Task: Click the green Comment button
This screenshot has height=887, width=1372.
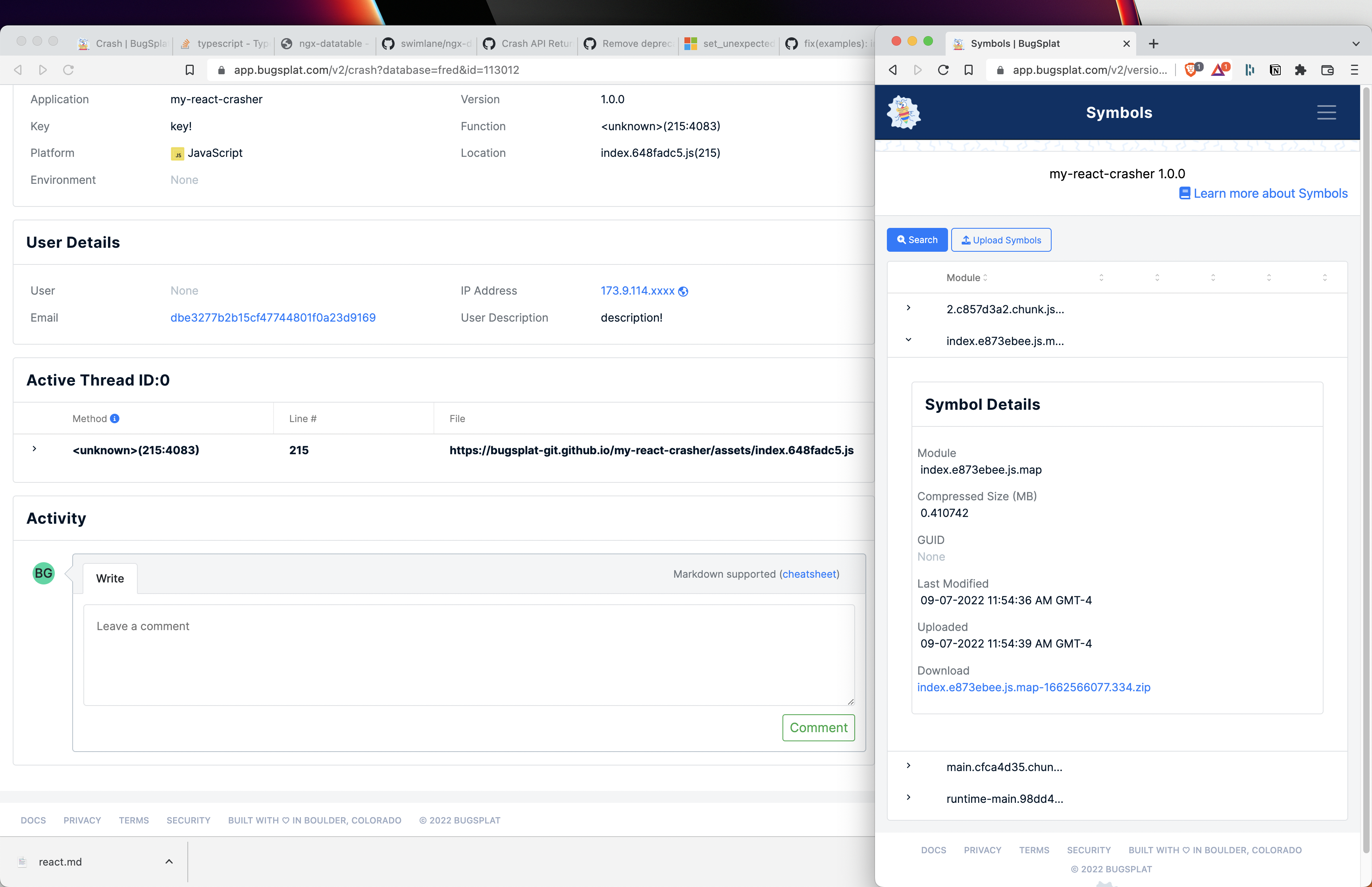Action: pos(818,727)
